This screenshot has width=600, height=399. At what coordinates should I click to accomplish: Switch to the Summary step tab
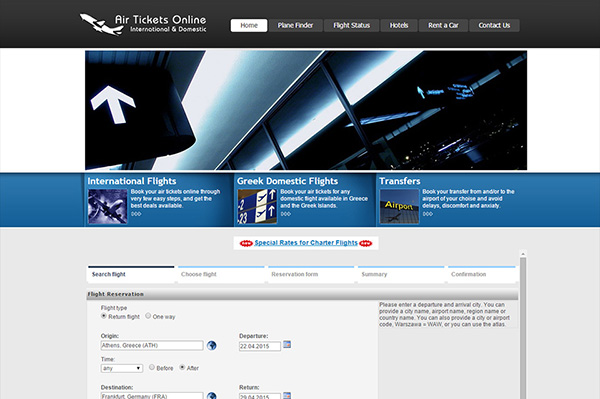[401, 274]
